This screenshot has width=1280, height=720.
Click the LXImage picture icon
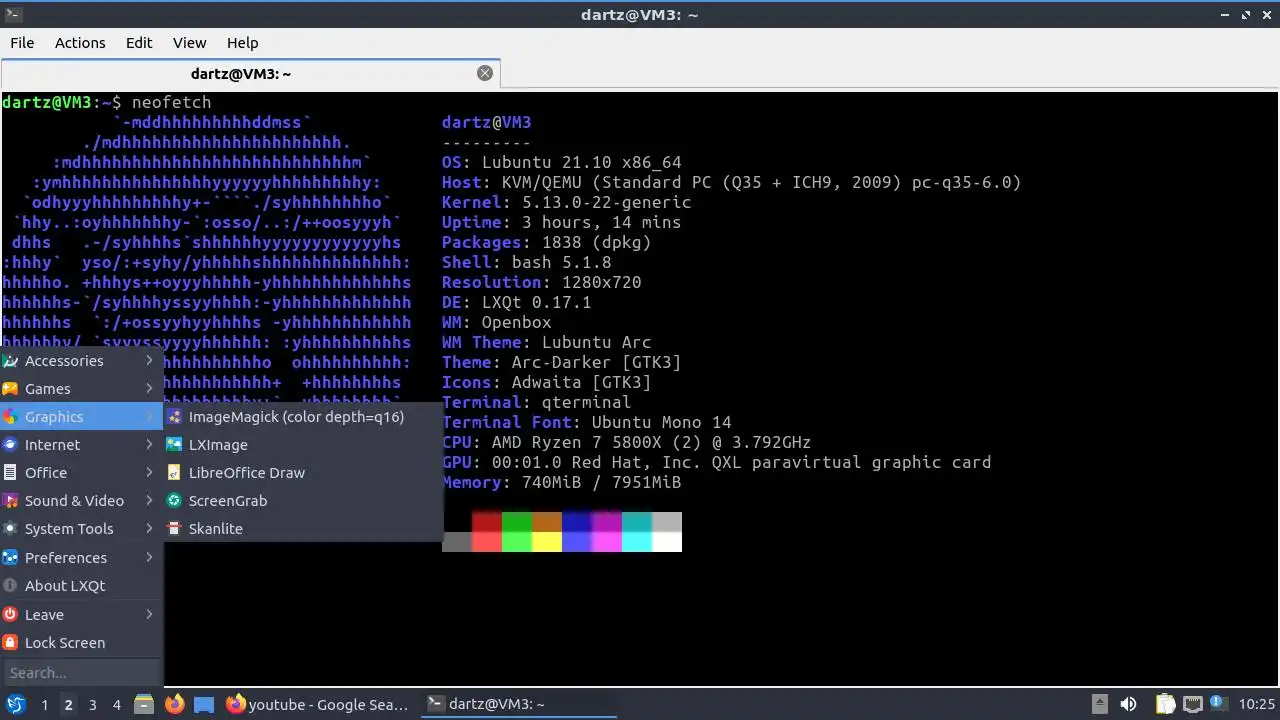[x=174, y=445]
